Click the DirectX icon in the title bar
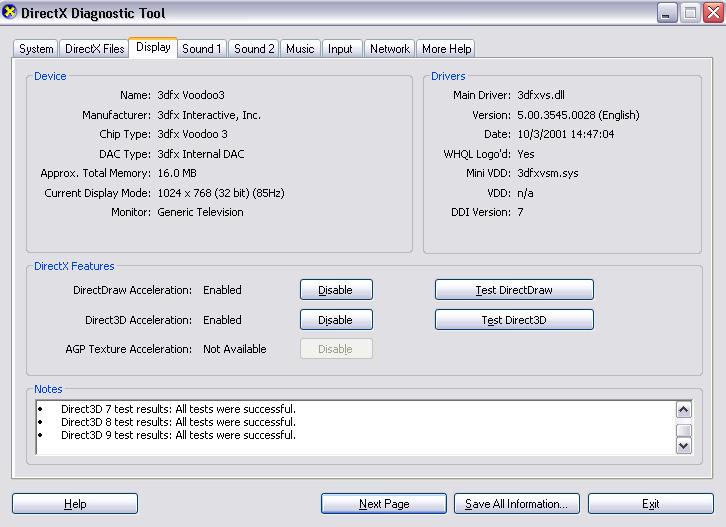Image resolution: width=726 pixels, height=527 pixels. [x=9, y=12]
